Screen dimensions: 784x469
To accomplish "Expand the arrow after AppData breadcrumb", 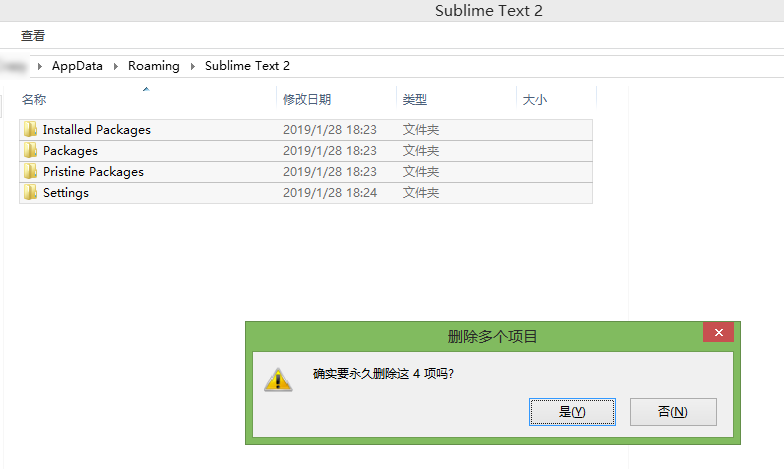I will [x=116, y=66].
